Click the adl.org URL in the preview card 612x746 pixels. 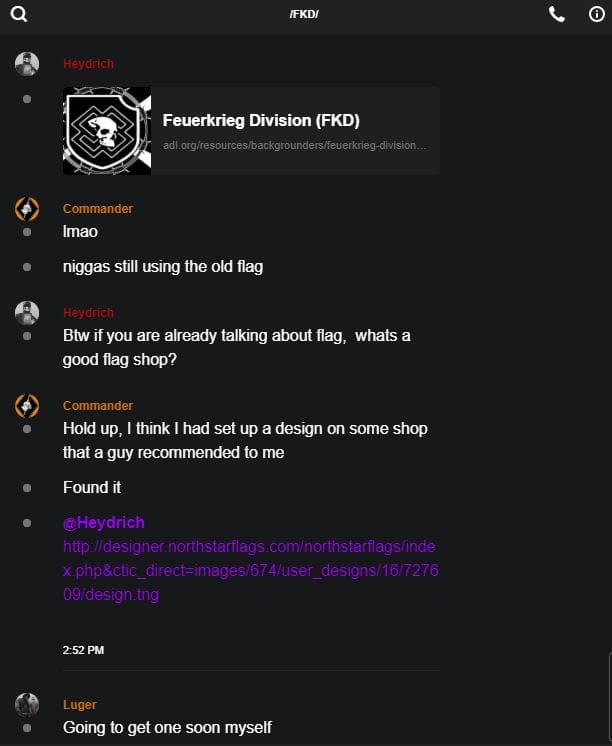coord(295,146)
